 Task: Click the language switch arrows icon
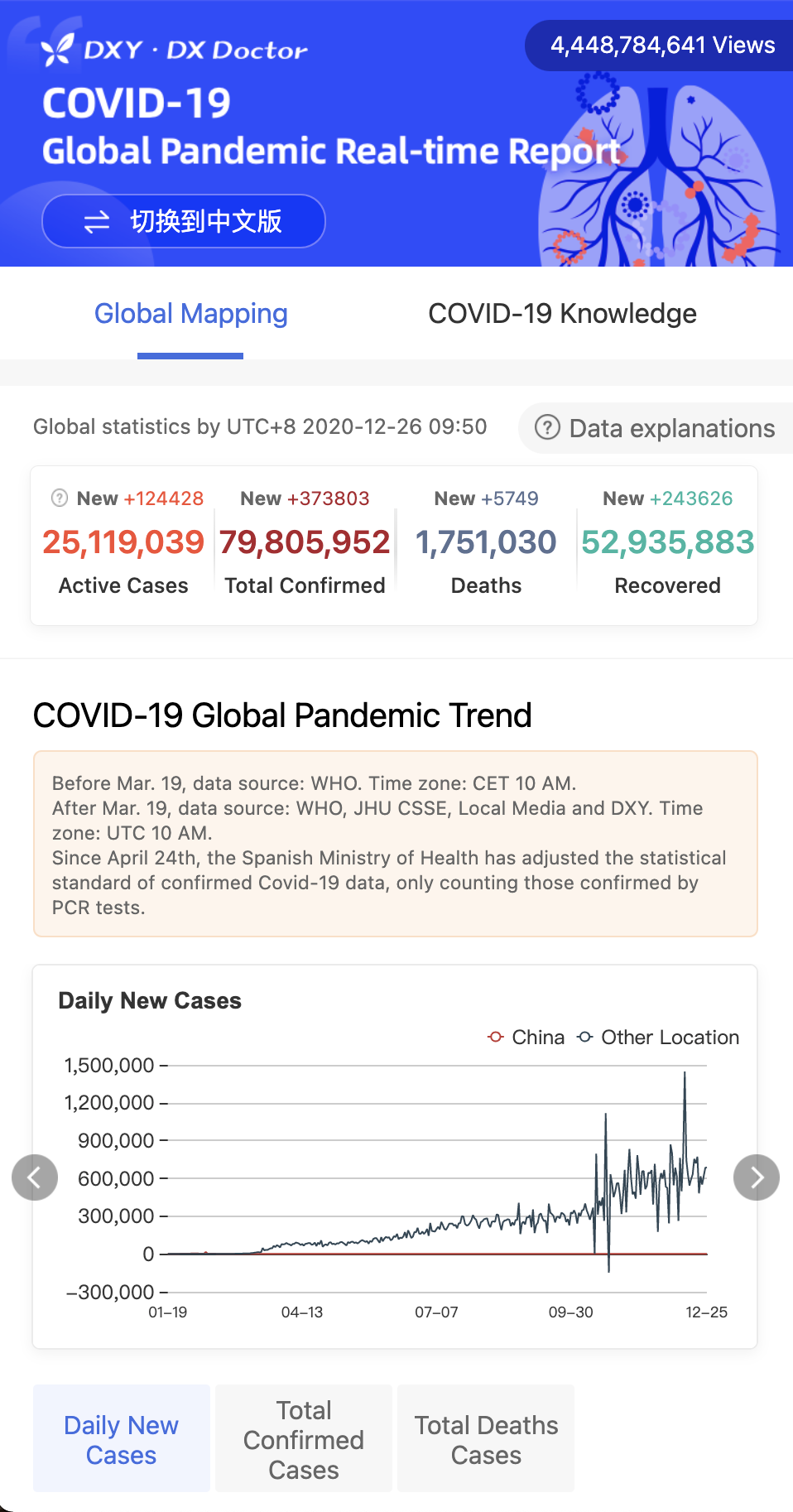(97, 221)
